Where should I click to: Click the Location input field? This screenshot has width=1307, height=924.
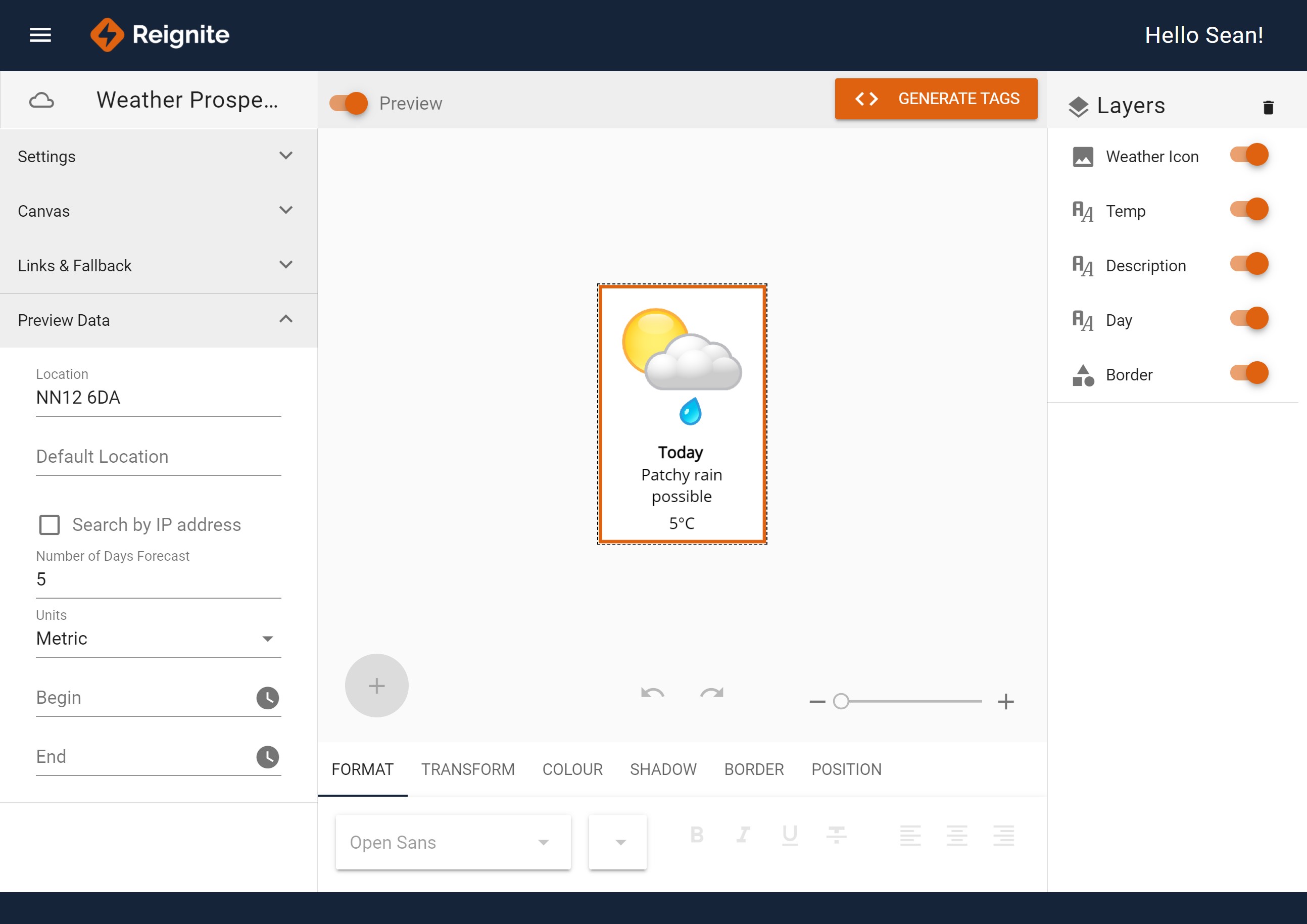[x=158, y=398]
